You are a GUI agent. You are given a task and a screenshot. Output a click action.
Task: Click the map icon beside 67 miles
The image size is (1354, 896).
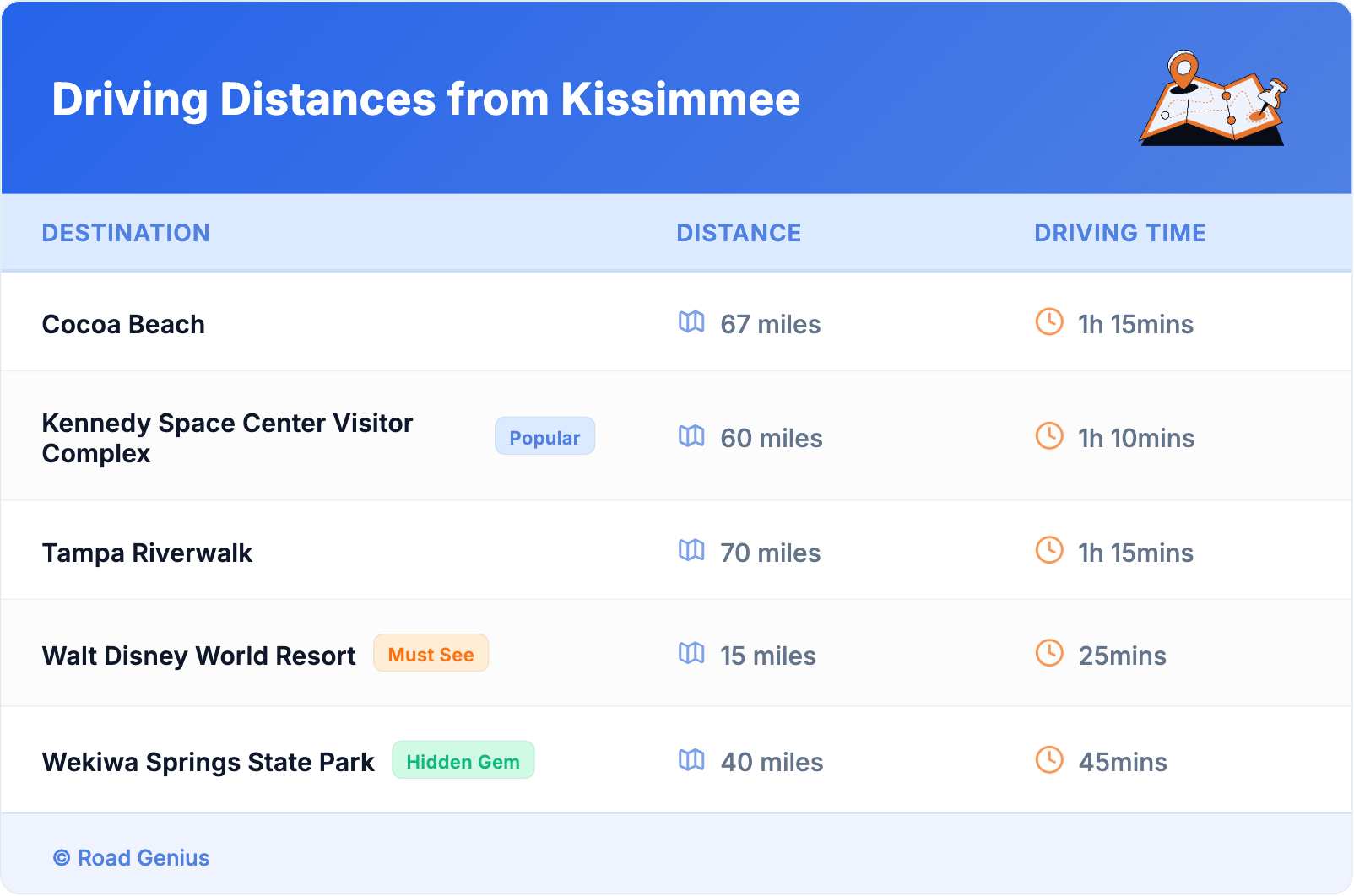click(691, 322)
